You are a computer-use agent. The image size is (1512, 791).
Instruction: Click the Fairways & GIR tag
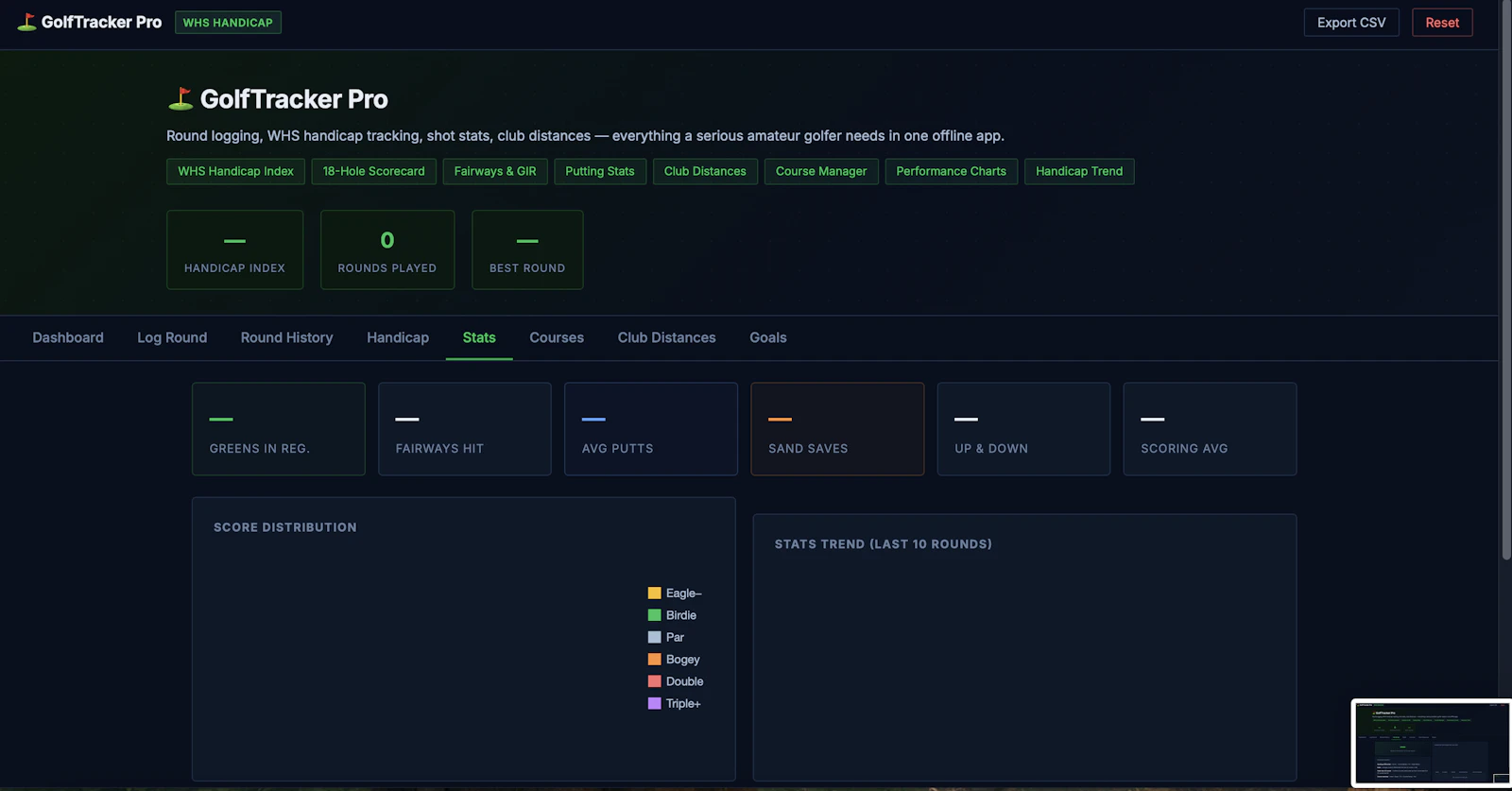495,171
